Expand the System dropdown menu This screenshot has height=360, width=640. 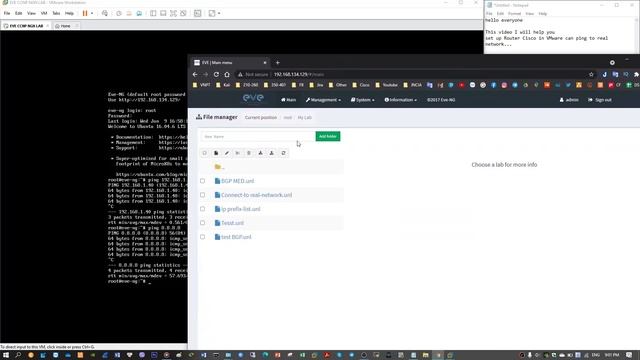click(362, 100)
